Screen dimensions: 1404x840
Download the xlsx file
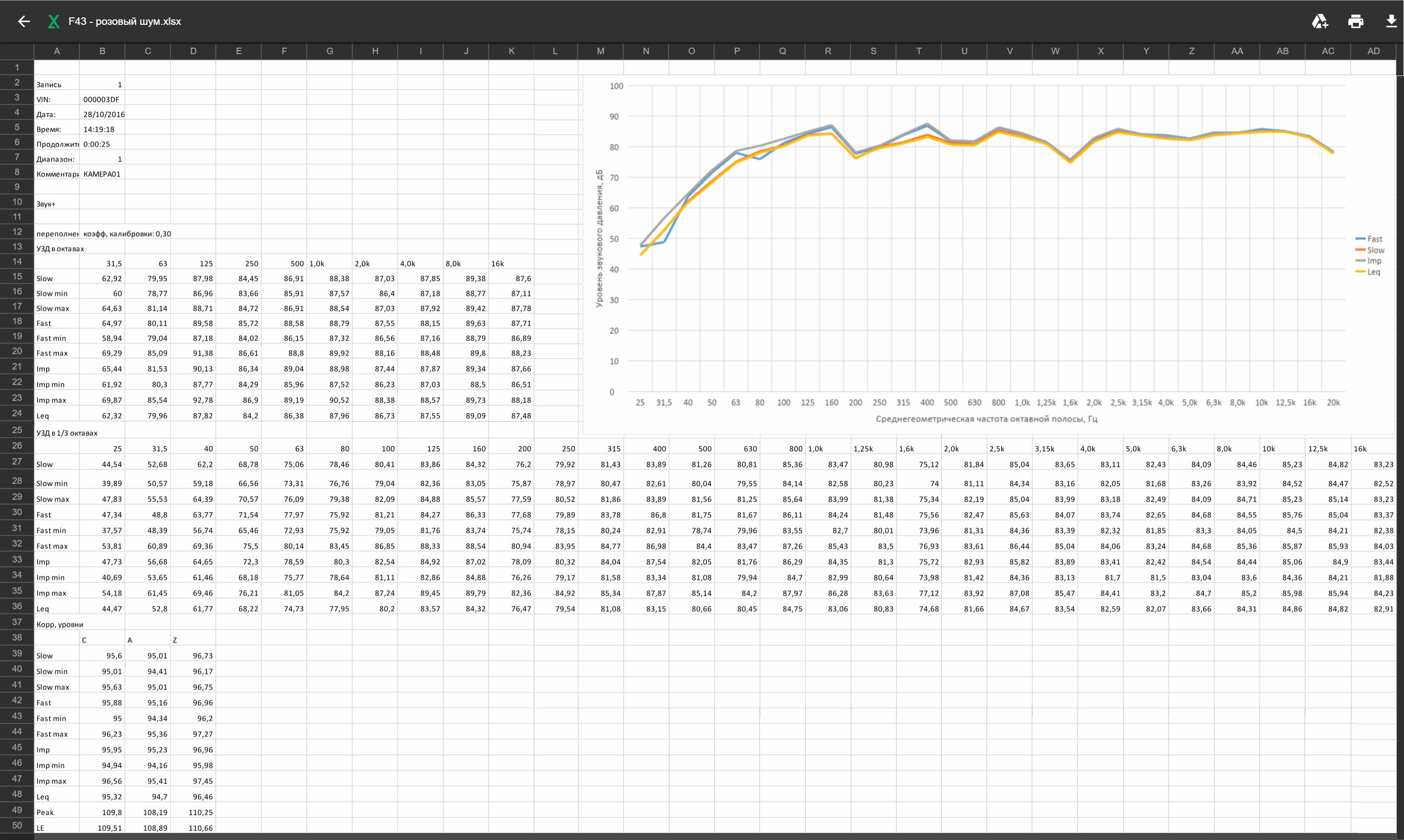pyautogui.click(x=1391, y=21)
